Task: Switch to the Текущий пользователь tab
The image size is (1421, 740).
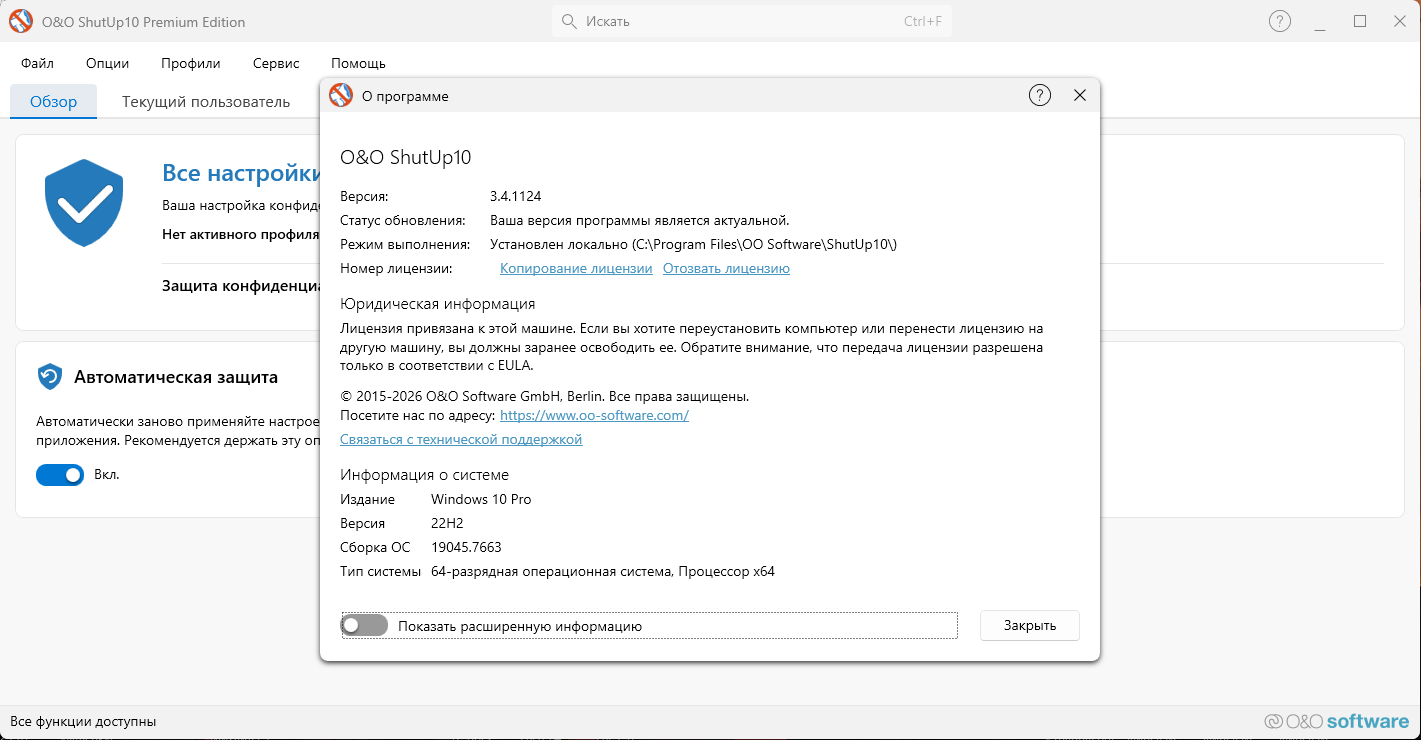Action: tap(206, 102)
